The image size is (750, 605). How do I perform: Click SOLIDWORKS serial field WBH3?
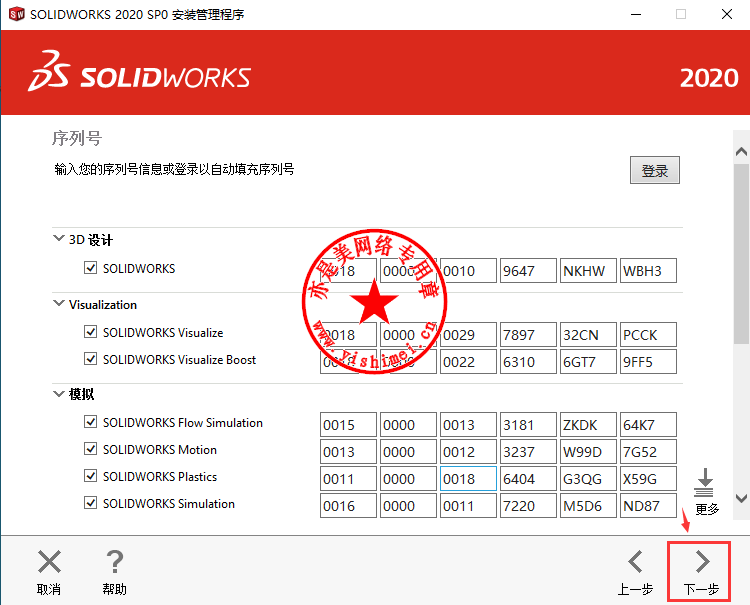pos(649,271)
